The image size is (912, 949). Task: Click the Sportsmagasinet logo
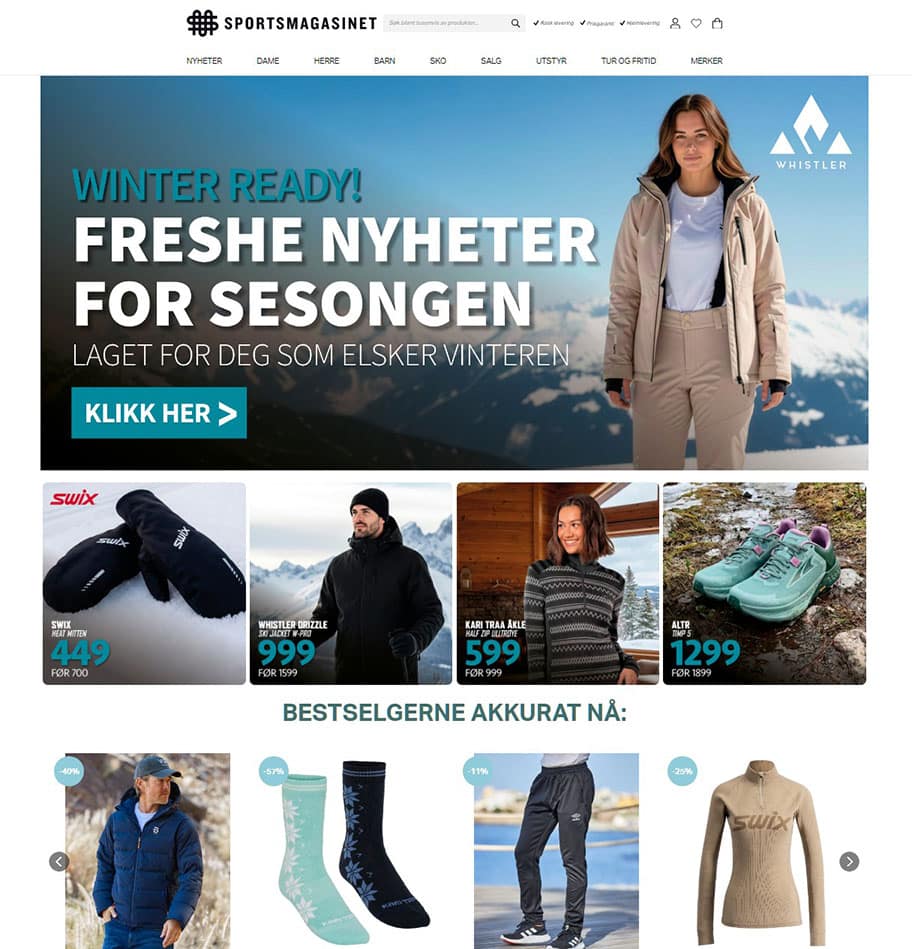(281, 23)
